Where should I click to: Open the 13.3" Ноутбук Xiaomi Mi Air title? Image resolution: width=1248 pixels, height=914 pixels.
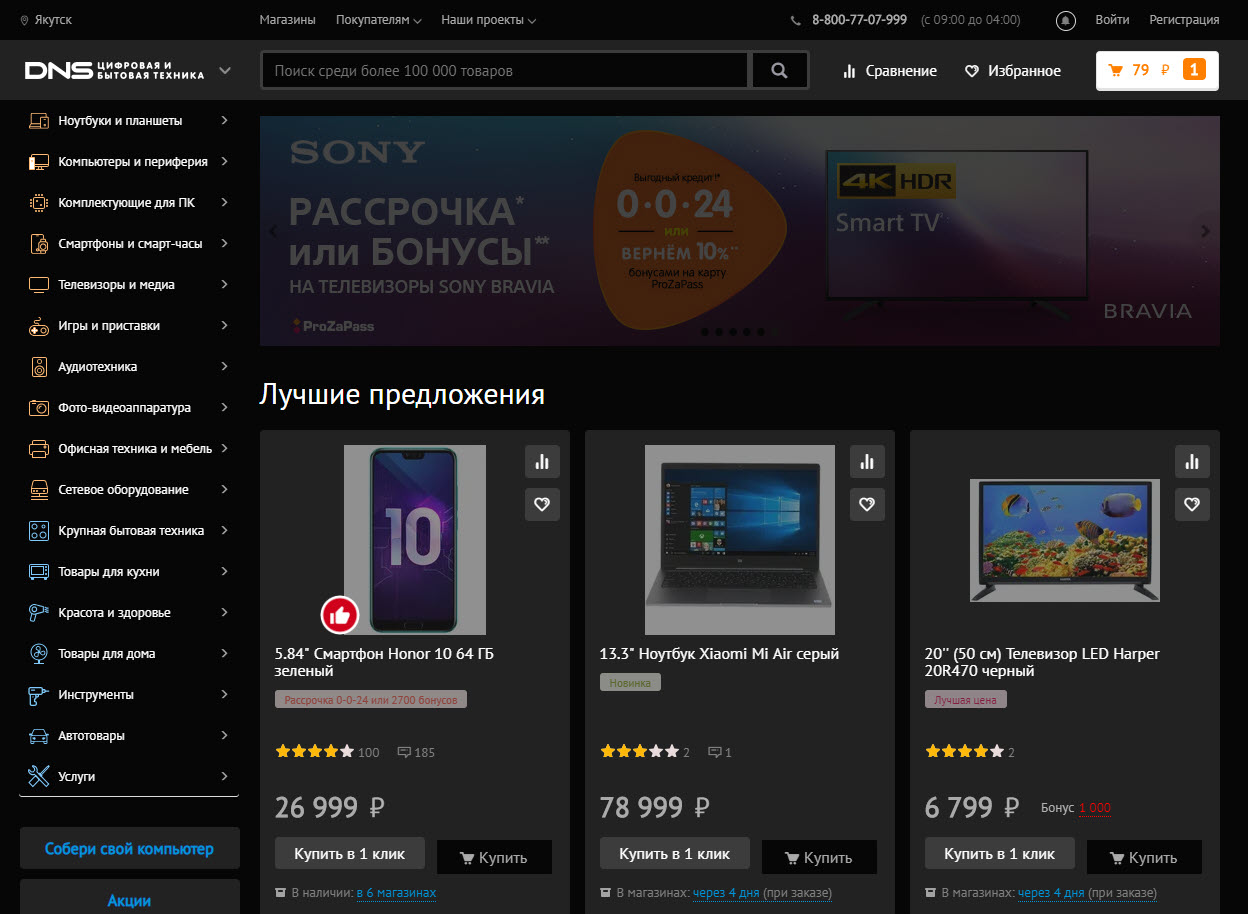(x=719, y=654)
